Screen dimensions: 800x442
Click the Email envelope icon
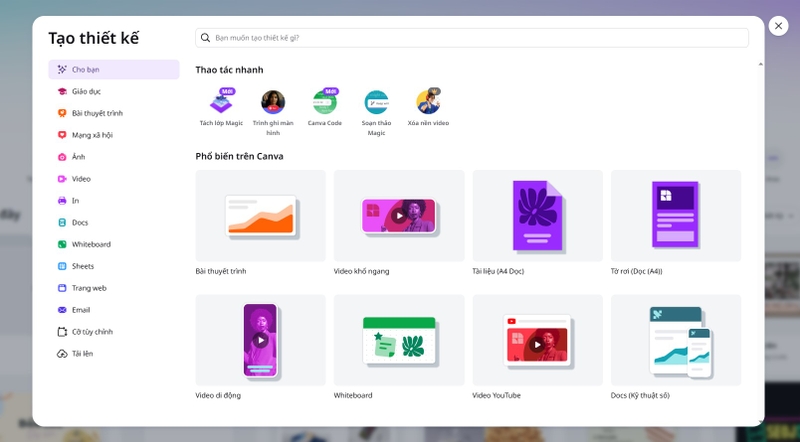(x=62, y=310)
